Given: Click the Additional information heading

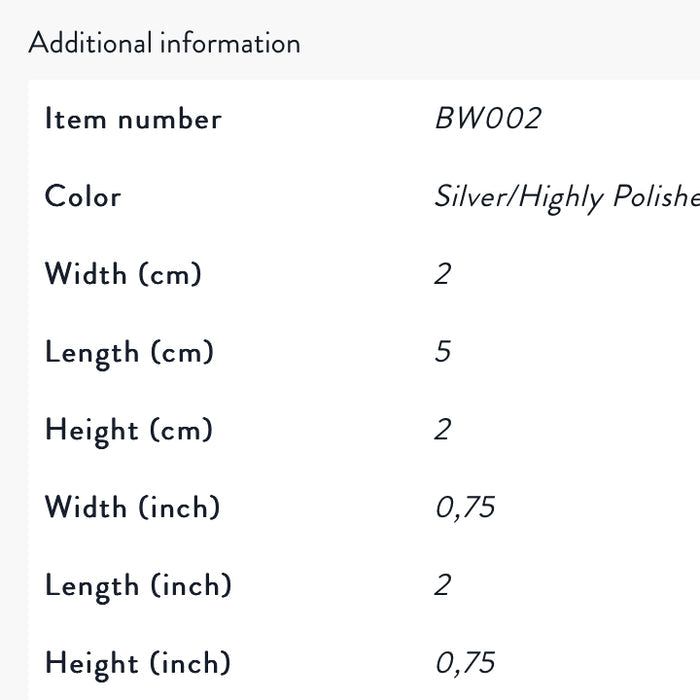Looking at the screenshot, I should pyautogui.click(x=164, y=43).
